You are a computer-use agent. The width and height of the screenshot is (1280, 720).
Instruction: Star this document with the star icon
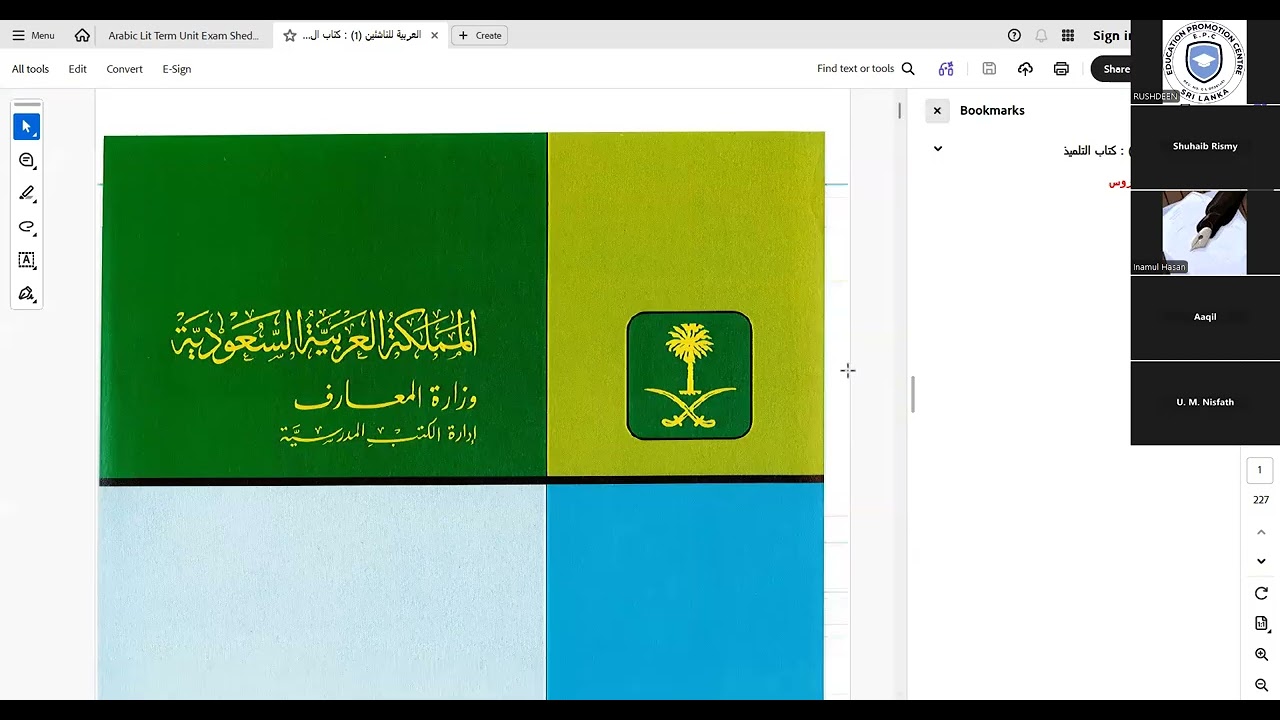(x=290, y=35)
